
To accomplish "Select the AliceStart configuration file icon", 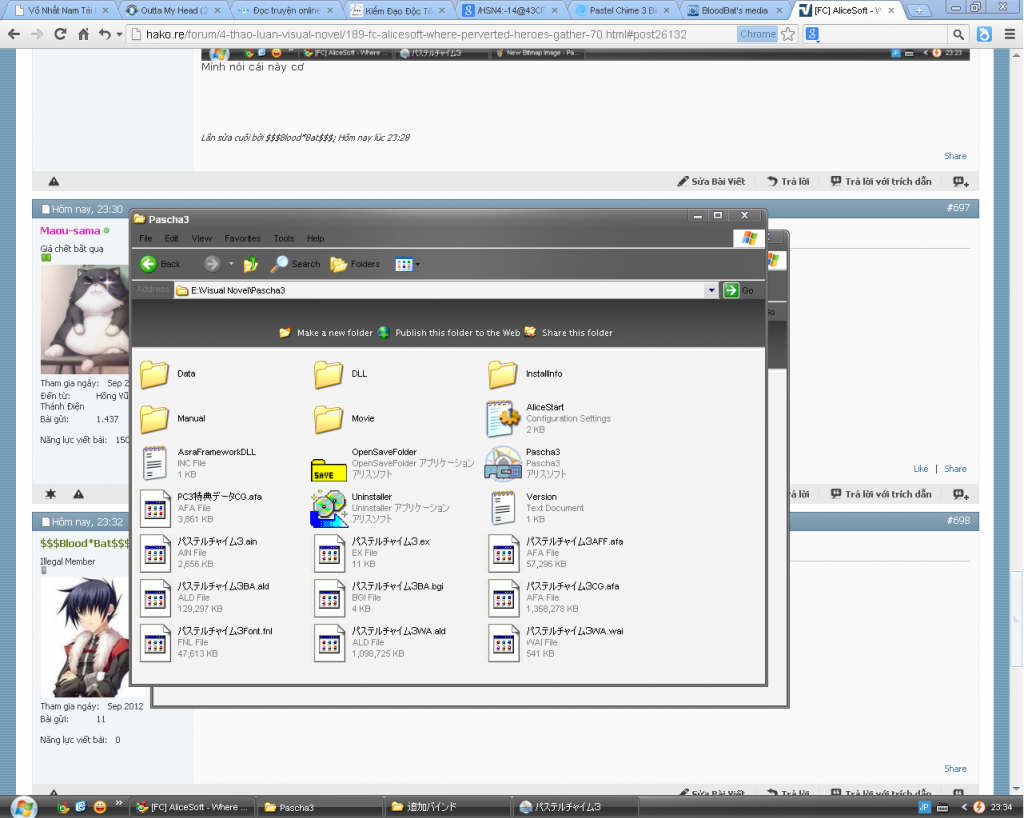I will pos(503,418).
